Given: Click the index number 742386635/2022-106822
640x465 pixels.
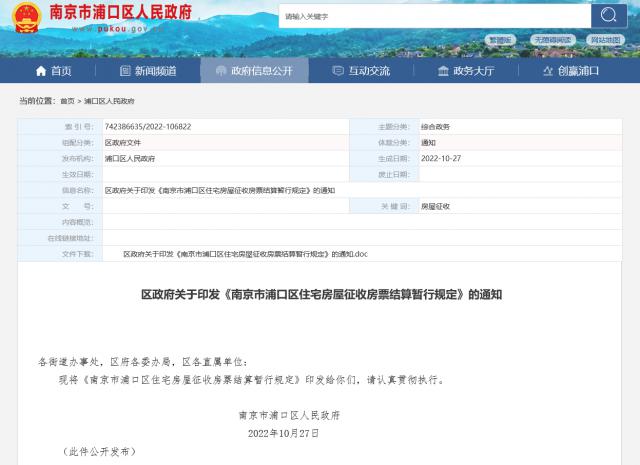Looking at the screenshot, I should click(148, 127).
